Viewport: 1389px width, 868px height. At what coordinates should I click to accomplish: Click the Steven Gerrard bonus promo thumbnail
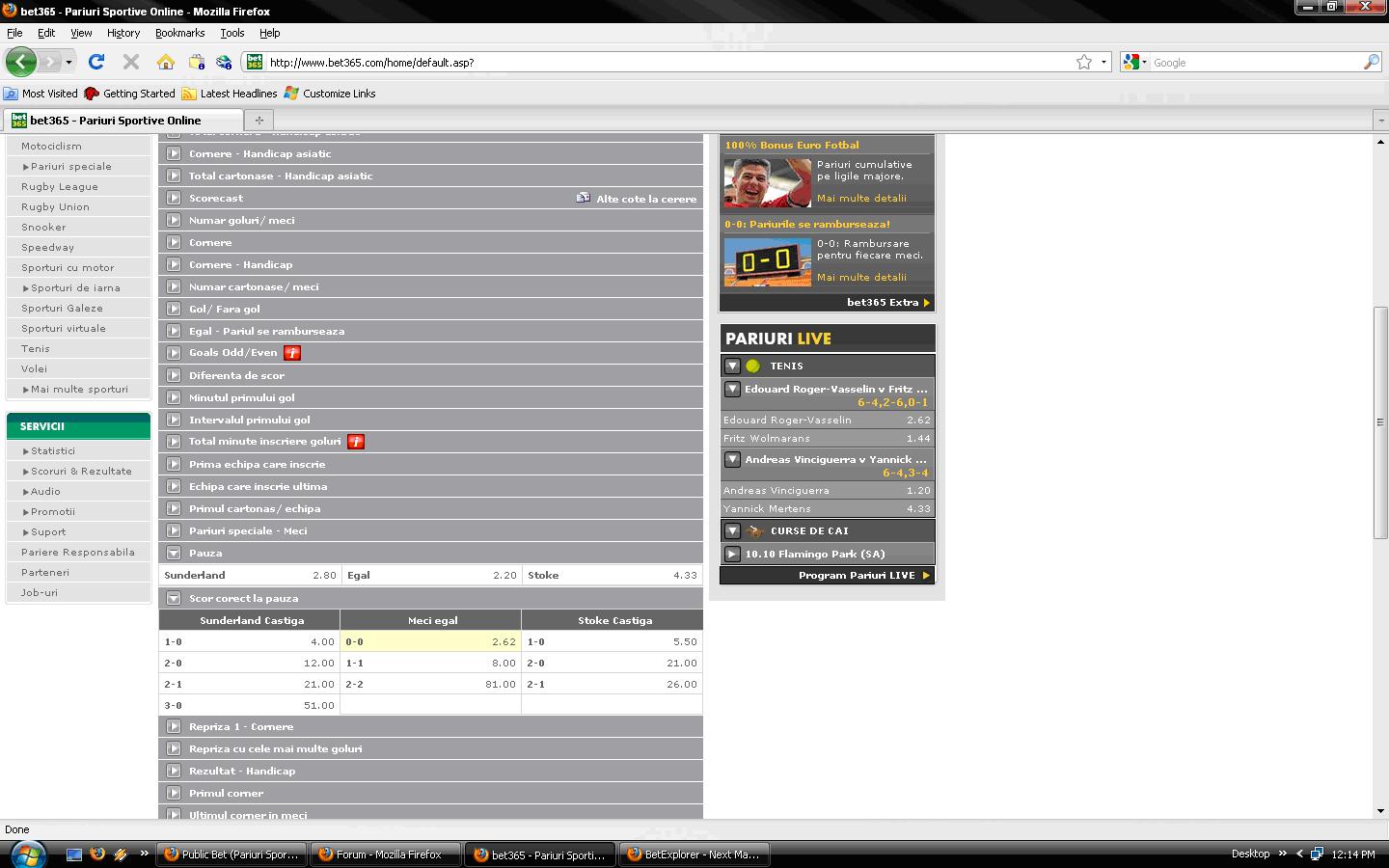767,182
